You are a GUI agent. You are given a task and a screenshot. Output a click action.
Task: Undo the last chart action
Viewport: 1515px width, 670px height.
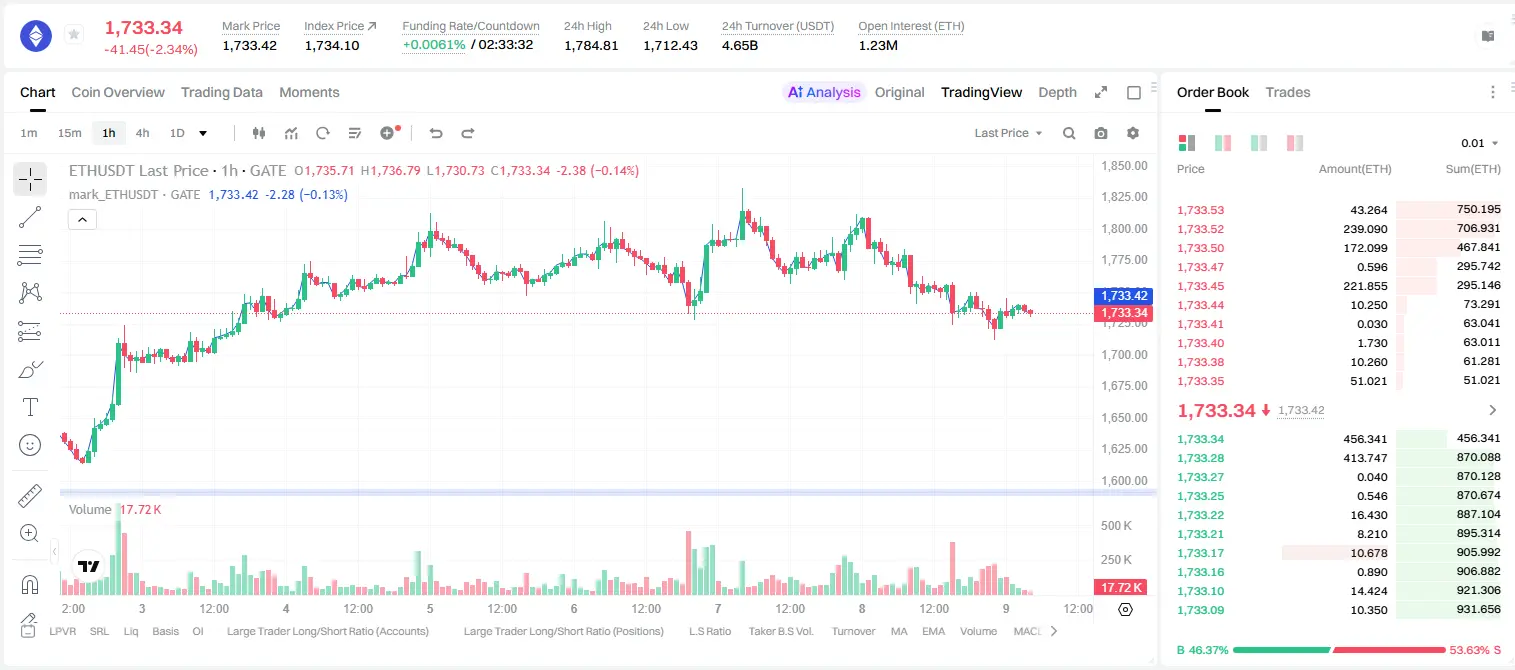pyautogui.click(x=436, y=133)
